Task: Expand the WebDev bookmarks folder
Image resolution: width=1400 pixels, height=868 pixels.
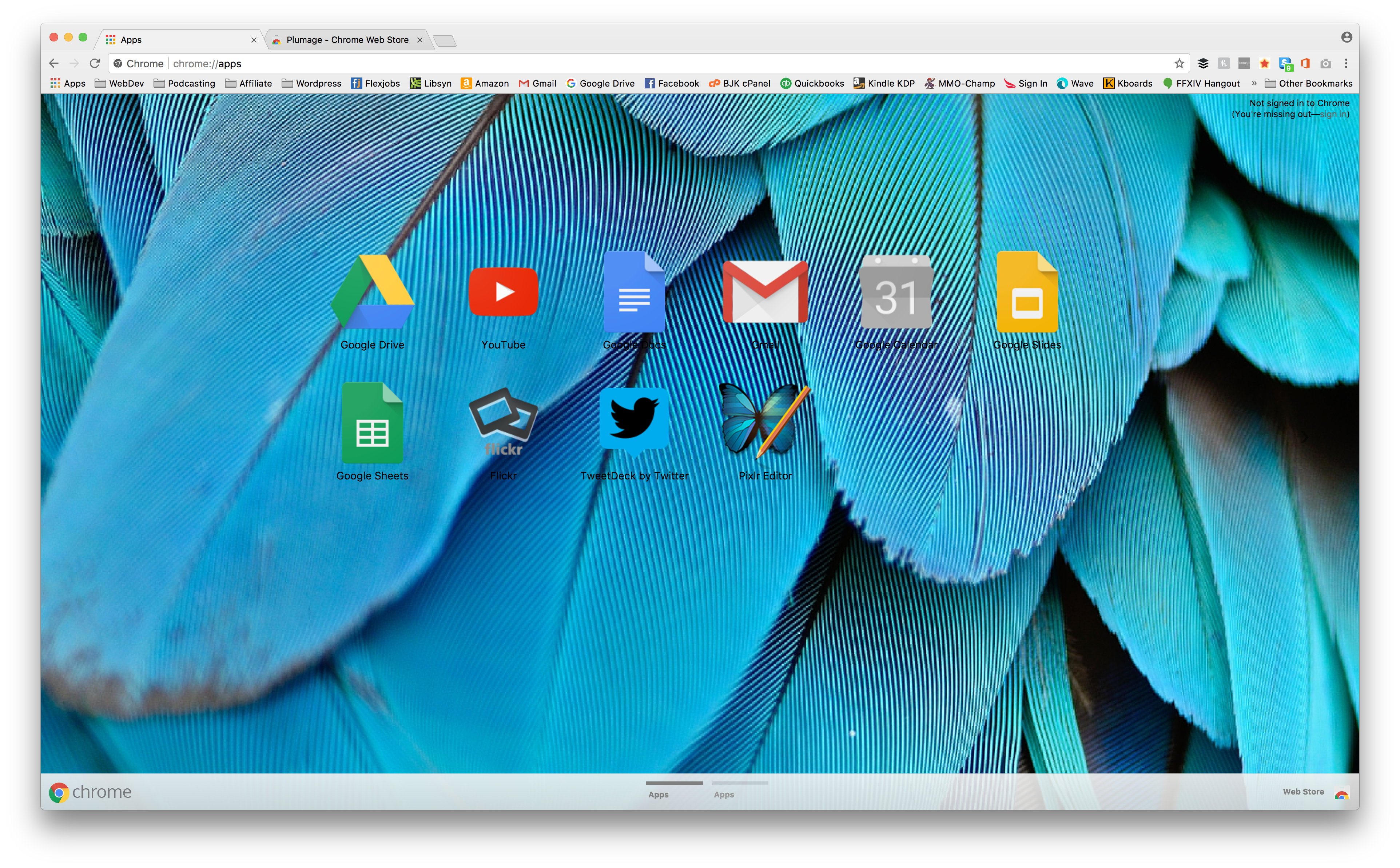Action: click(119, 83)
